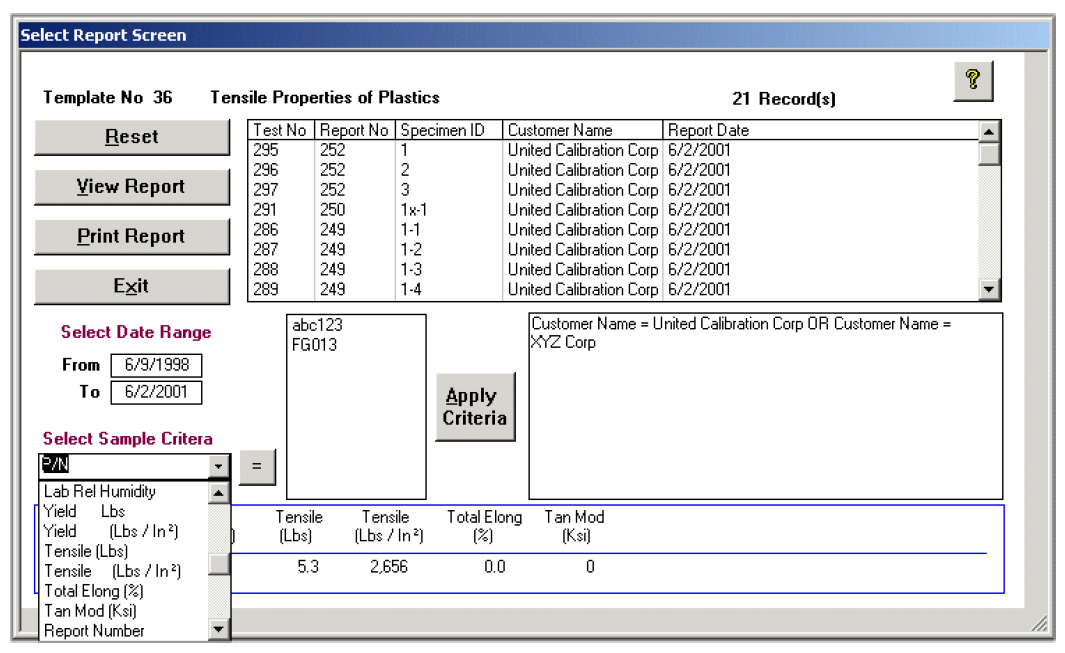Select the row with Test No 286
This screenshot has height=653, width=1065.
point(613,230)
